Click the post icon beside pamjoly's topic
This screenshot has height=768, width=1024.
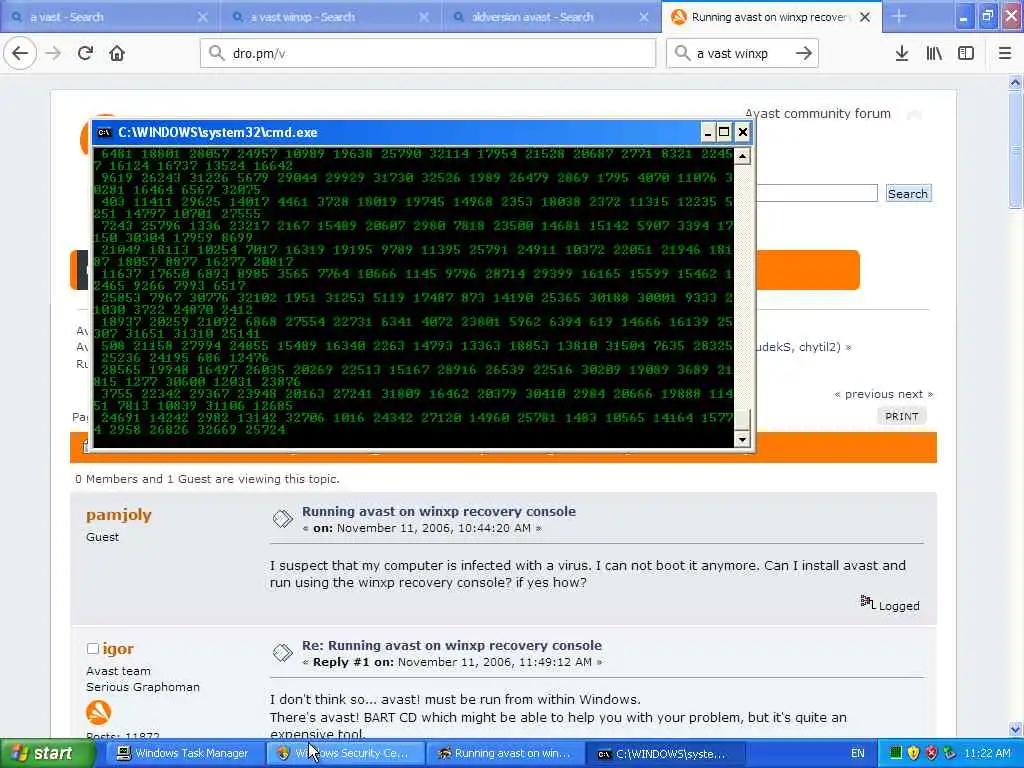[283, 519]
